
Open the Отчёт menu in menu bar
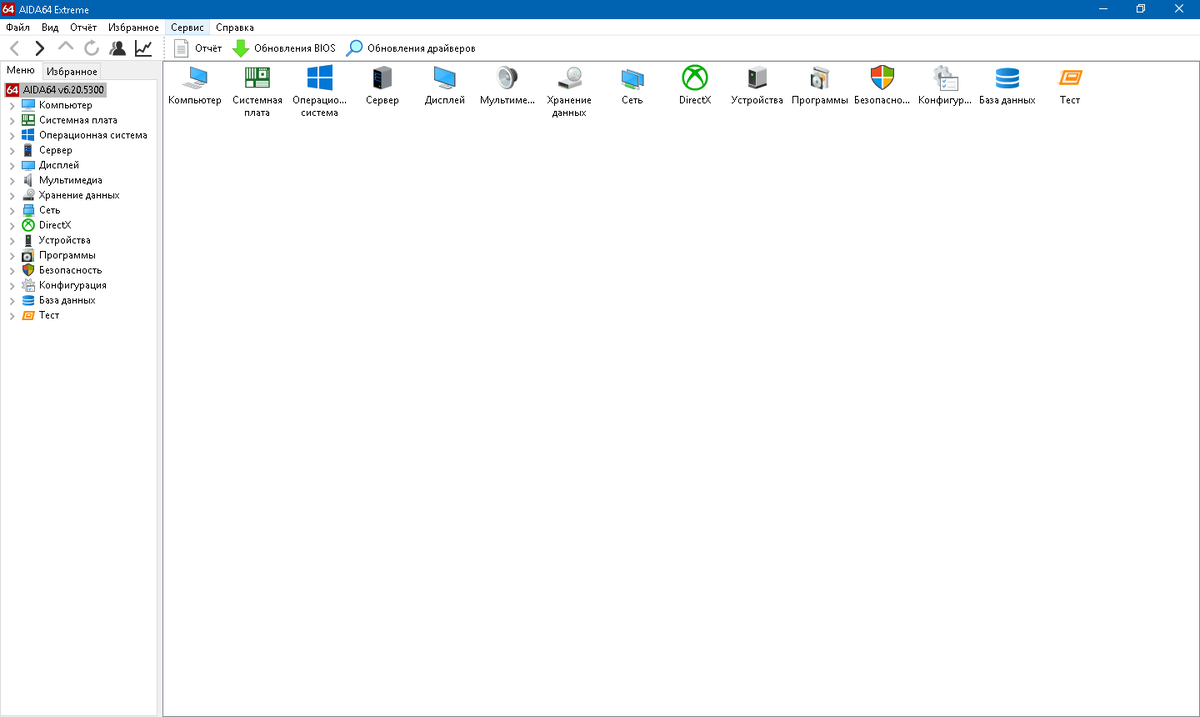84,27
